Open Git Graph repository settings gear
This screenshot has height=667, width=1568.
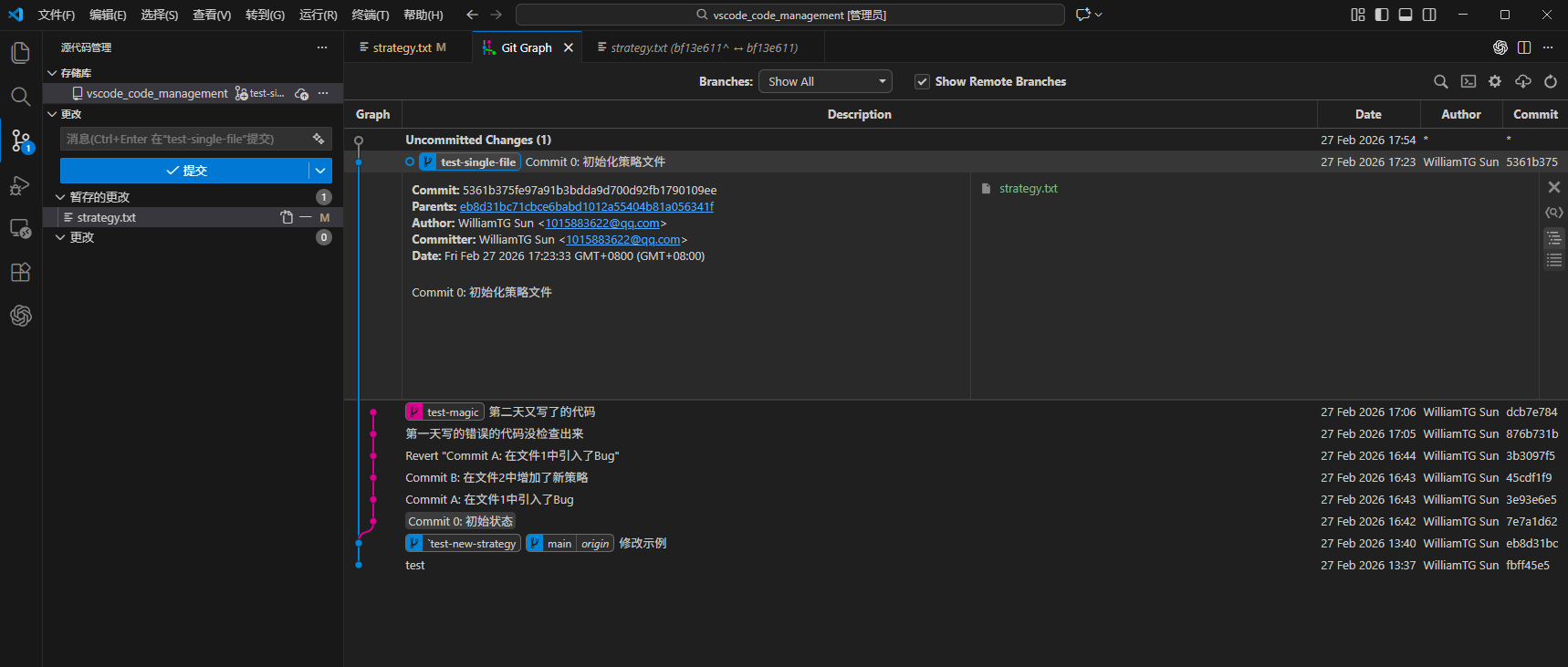tap(1495, 81)
